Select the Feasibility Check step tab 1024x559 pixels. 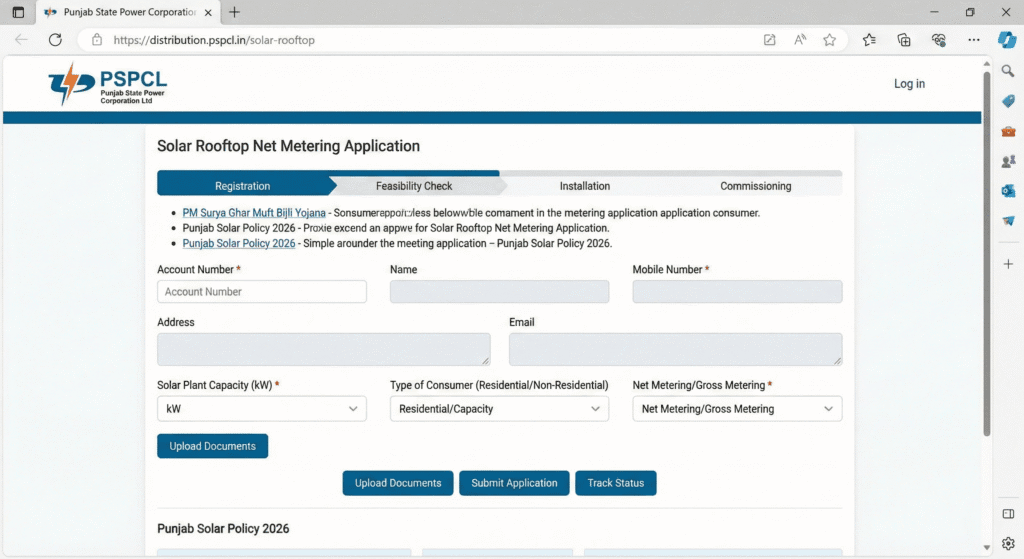[x=414, y=186]
